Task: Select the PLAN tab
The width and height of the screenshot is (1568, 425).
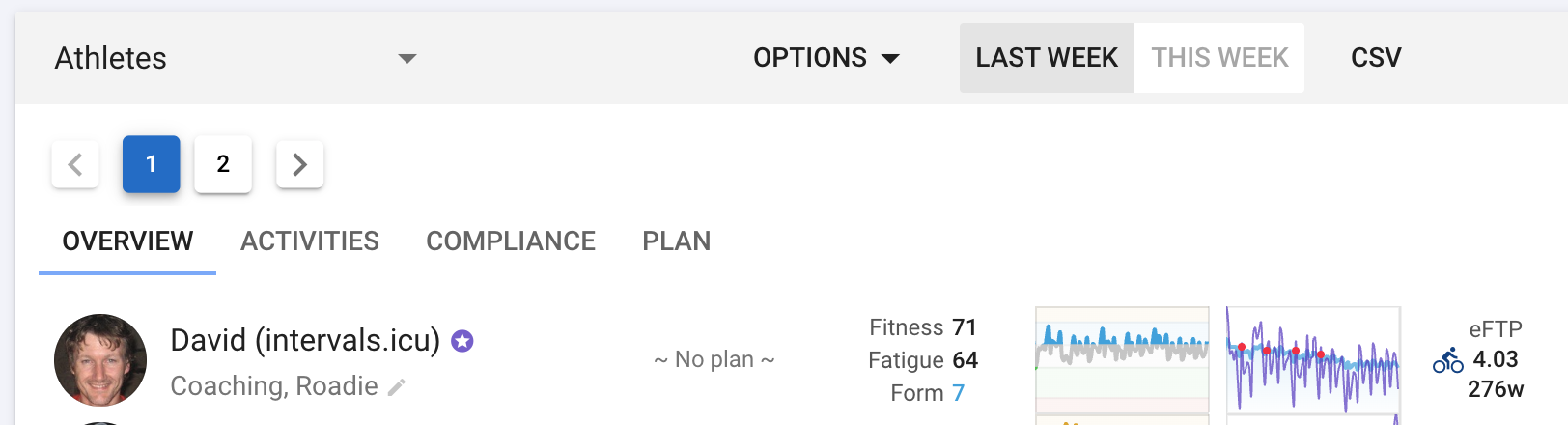Action: (x=677, y=241)
